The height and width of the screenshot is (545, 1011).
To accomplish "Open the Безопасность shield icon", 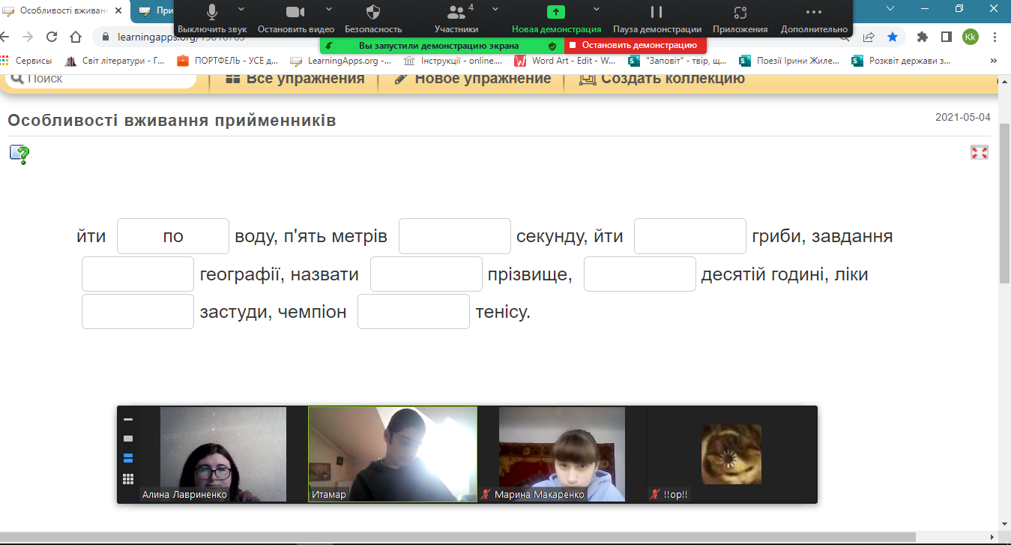I will tap(373, 17).
